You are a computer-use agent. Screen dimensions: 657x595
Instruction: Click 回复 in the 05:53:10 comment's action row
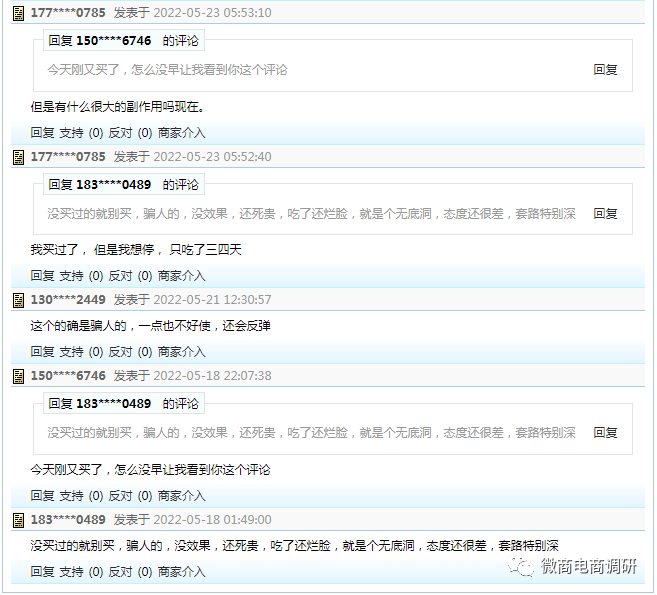click(x=42, y=132)
